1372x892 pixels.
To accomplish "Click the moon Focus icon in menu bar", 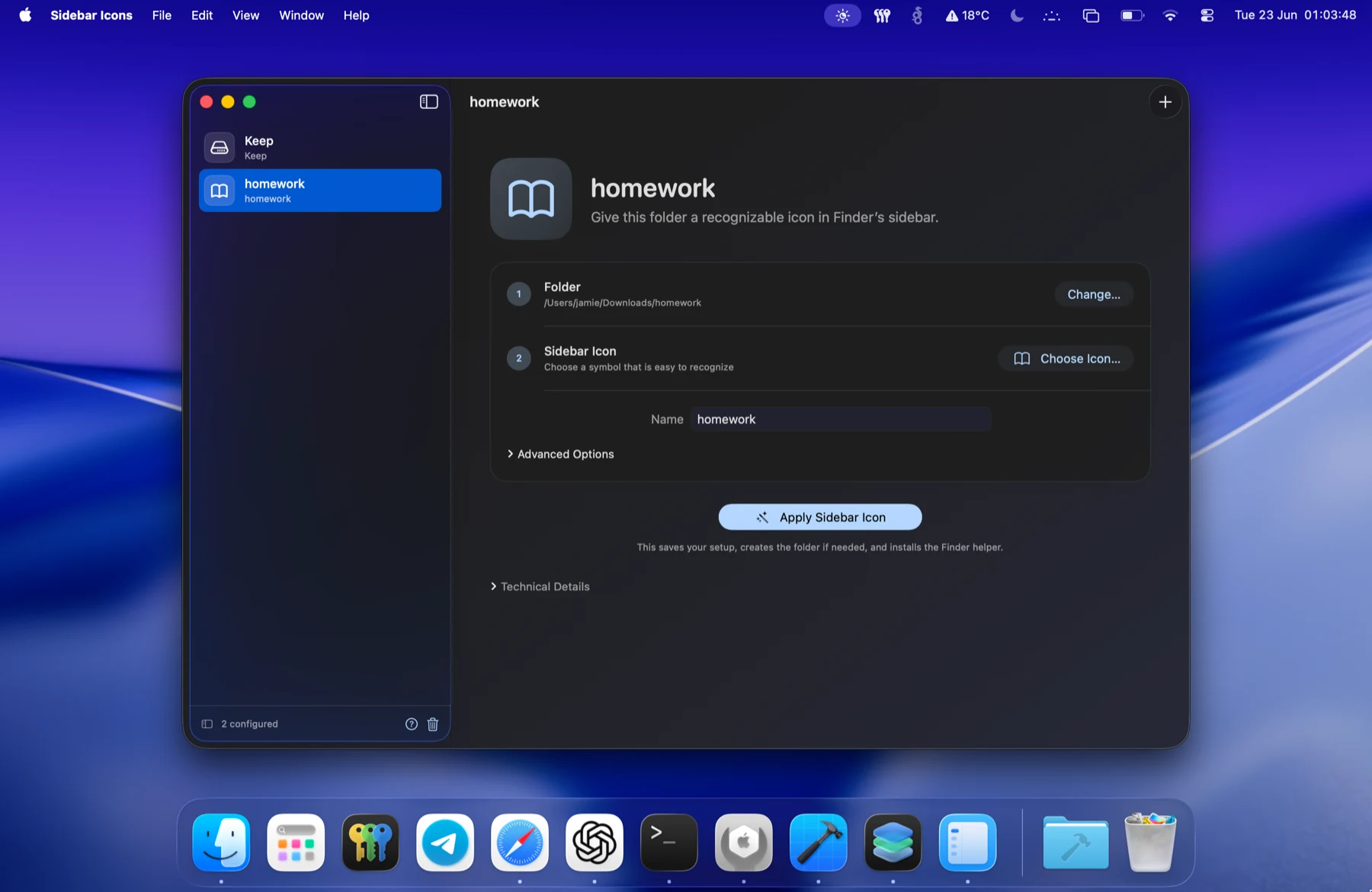I will pos(1016,15).
